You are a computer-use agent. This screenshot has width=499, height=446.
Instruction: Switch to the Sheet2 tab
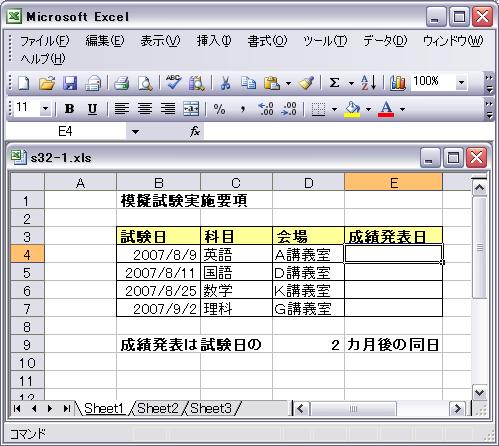(157, 408)
